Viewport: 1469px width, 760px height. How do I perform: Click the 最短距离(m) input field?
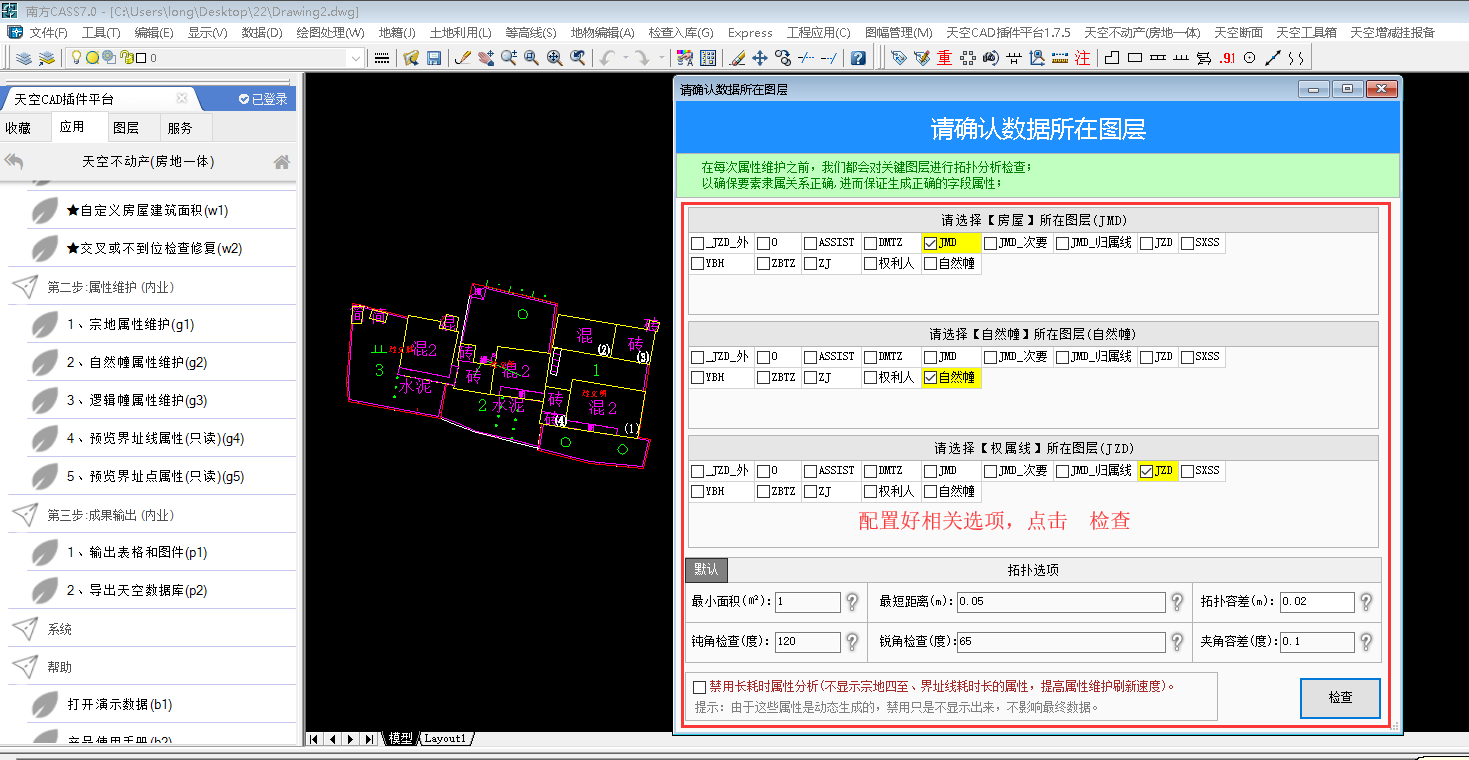pos(1061,602)
